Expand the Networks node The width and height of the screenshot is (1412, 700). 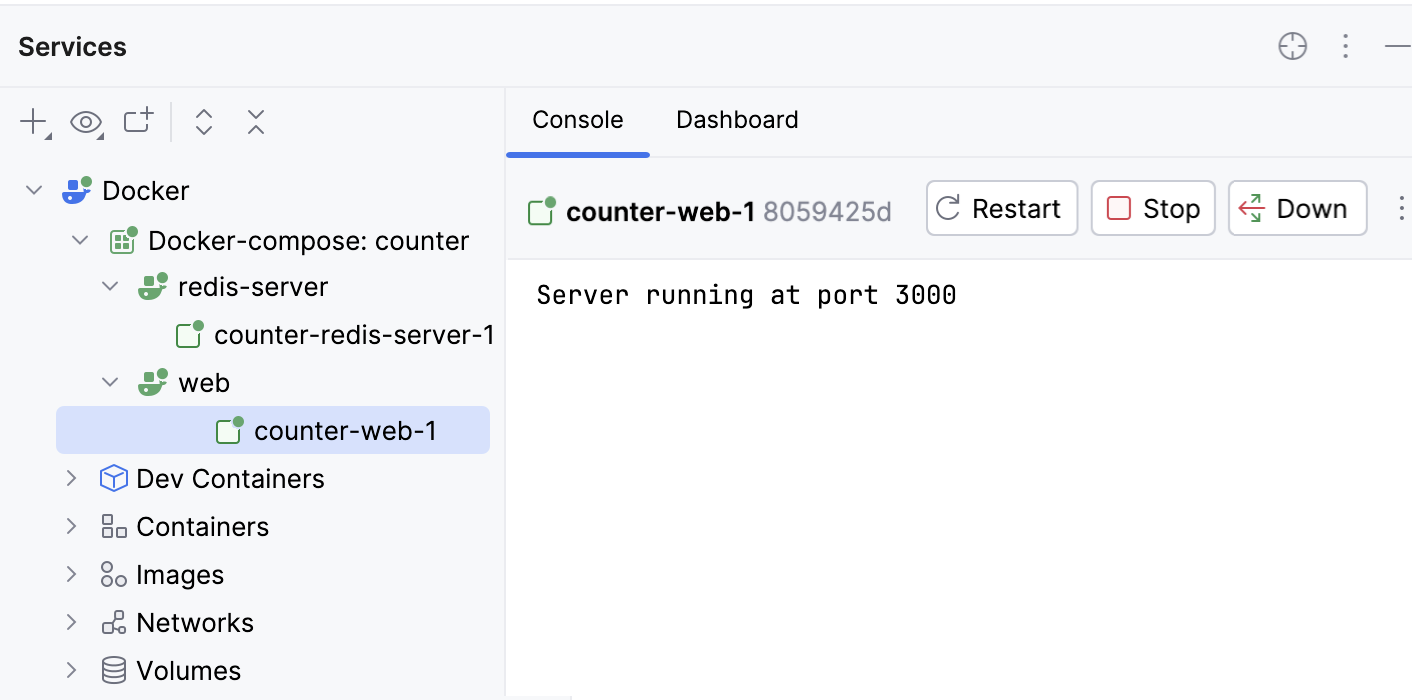tap(71, 622)
